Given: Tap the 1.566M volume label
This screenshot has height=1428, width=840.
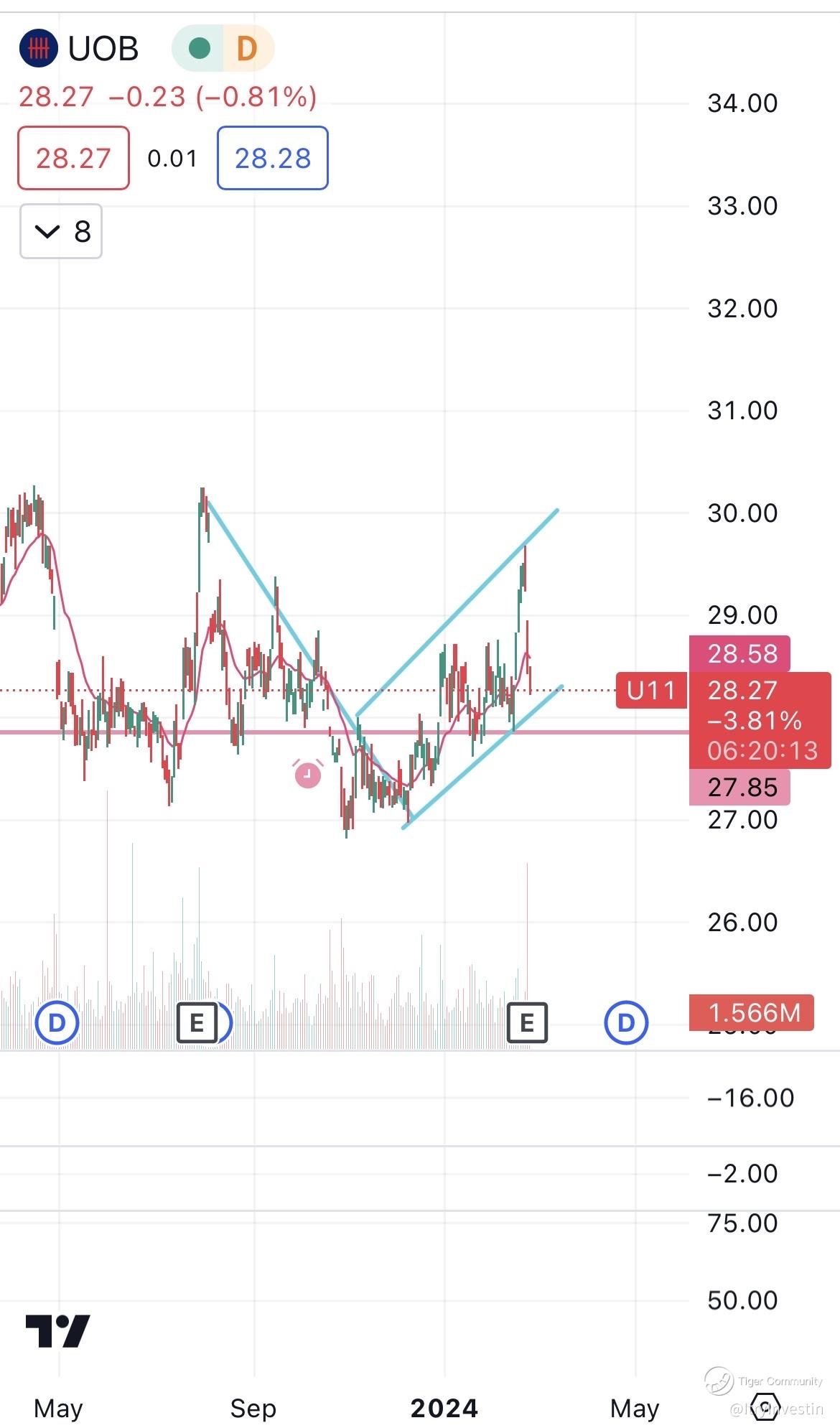Looking at the screenshot, I should (x=752, y=1012).
